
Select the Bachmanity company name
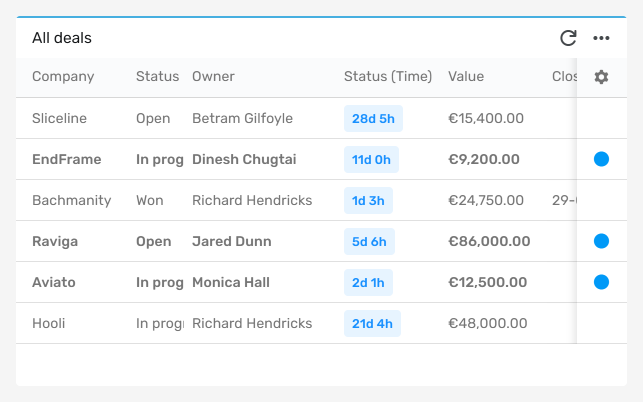(72, 200)
